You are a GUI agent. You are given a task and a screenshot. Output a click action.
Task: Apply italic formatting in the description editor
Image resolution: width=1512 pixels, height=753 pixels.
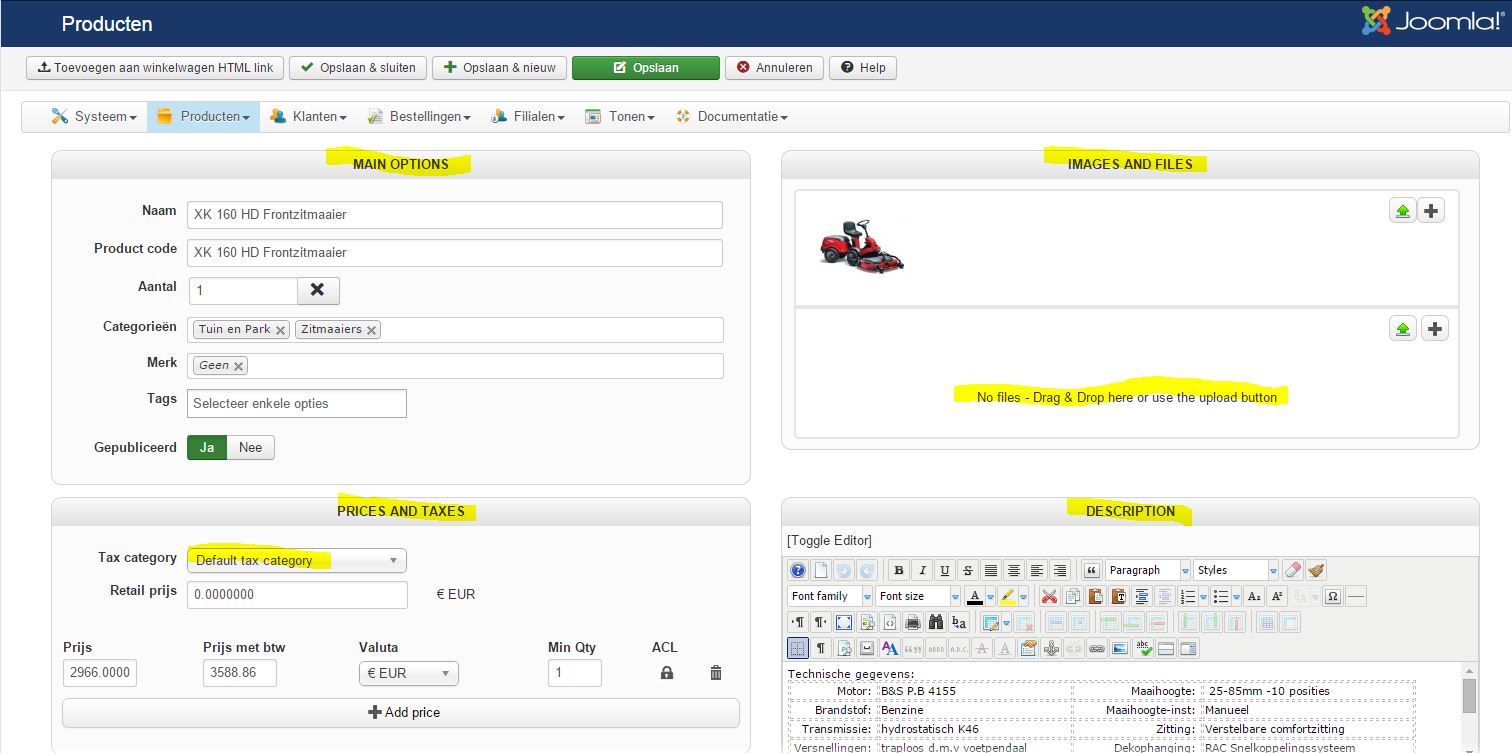pyautogui.click(x=922, y=570)
